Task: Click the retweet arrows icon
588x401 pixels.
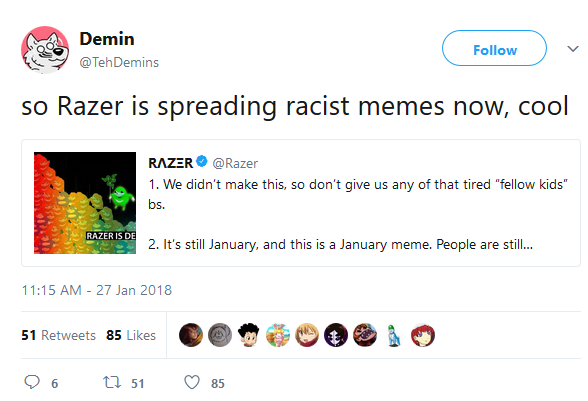Action: (x=112, y=382)
